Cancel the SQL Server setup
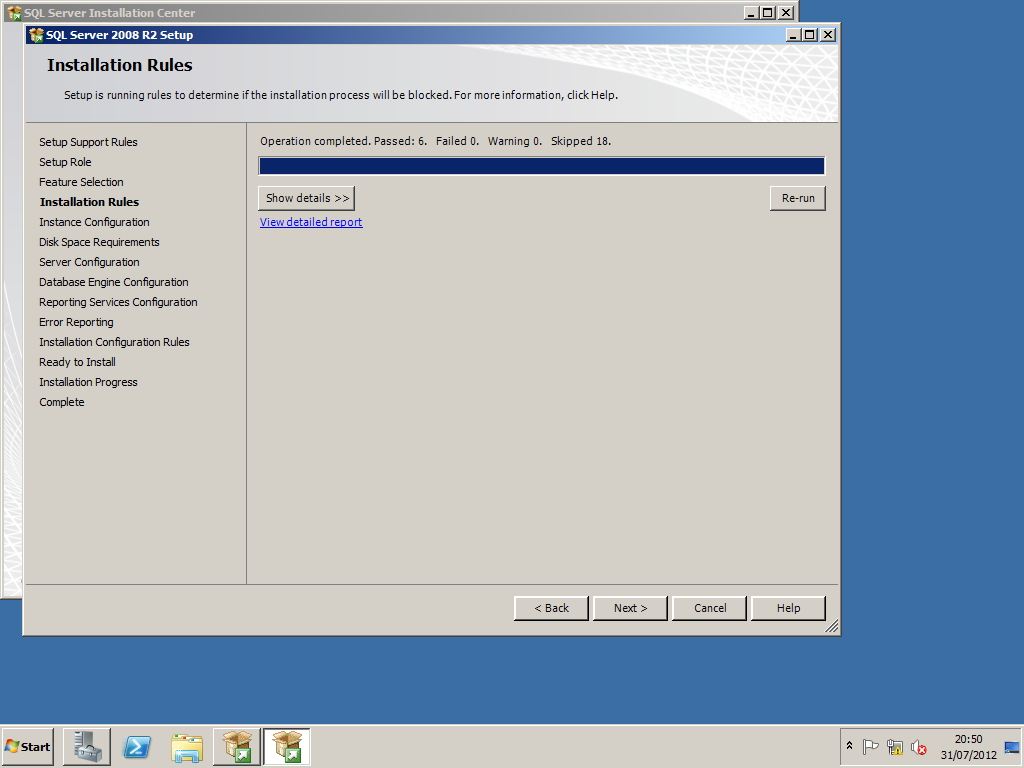The height and width of the screenshot is (768, 1024). pyautogui.click(x=709, y=608)
